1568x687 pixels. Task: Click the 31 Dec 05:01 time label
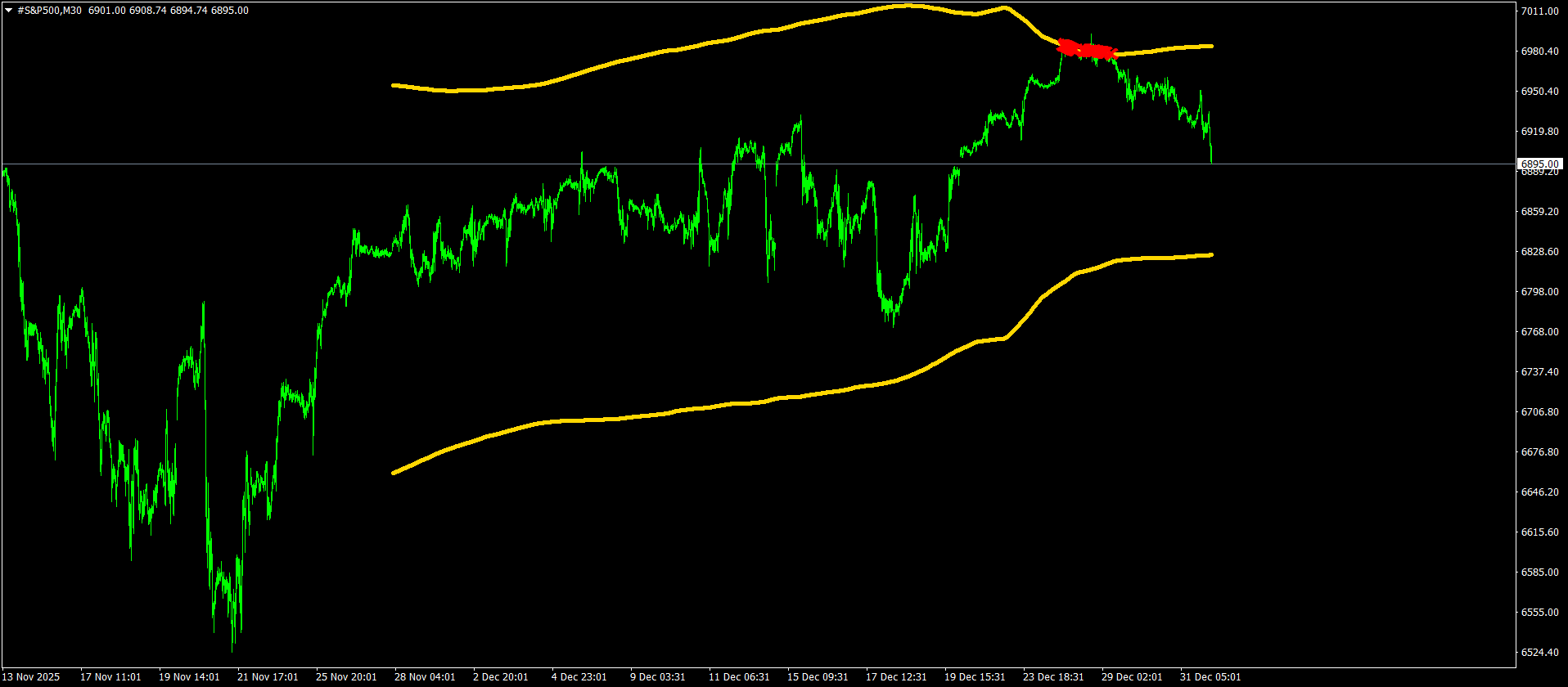click(1210, 677)
